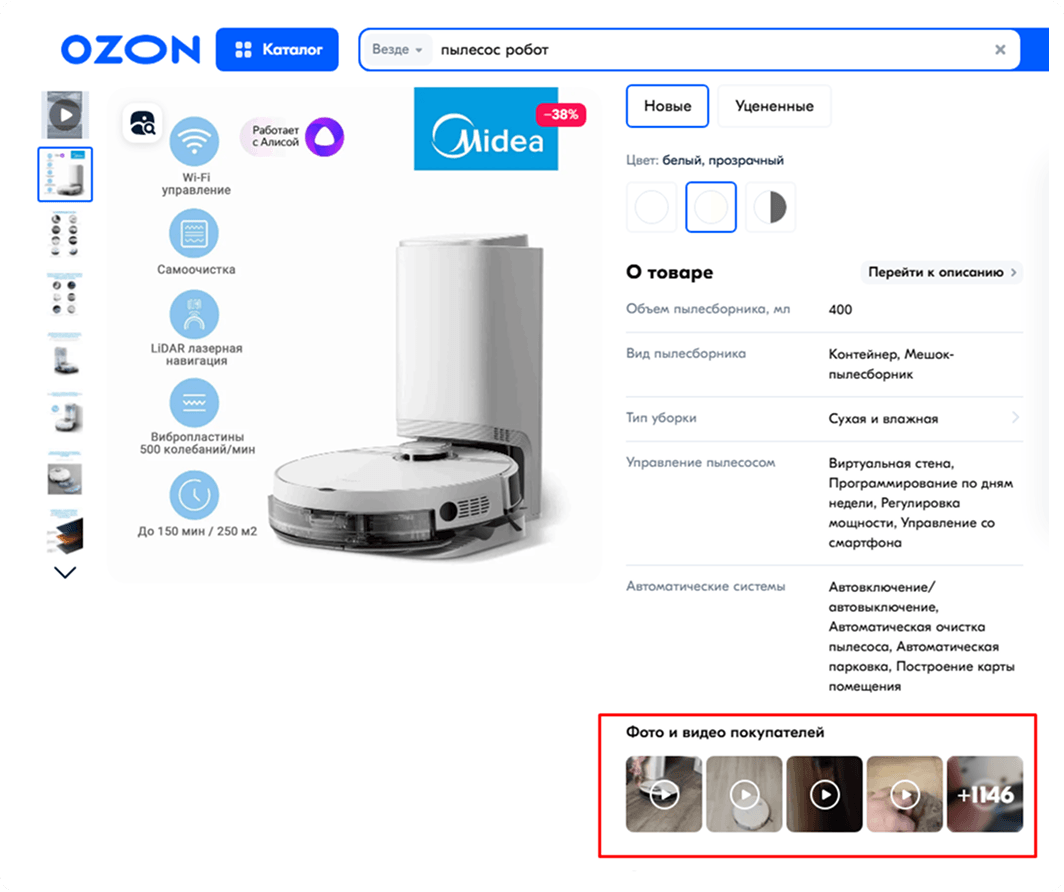Click the LiDAR laser navigation icon
1064x892 pixels.
point(194,315)
